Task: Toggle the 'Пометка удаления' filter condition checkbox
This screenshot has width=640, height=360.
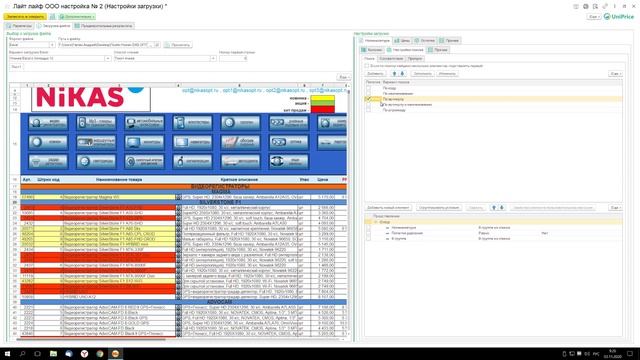Action: coord(369,233)
